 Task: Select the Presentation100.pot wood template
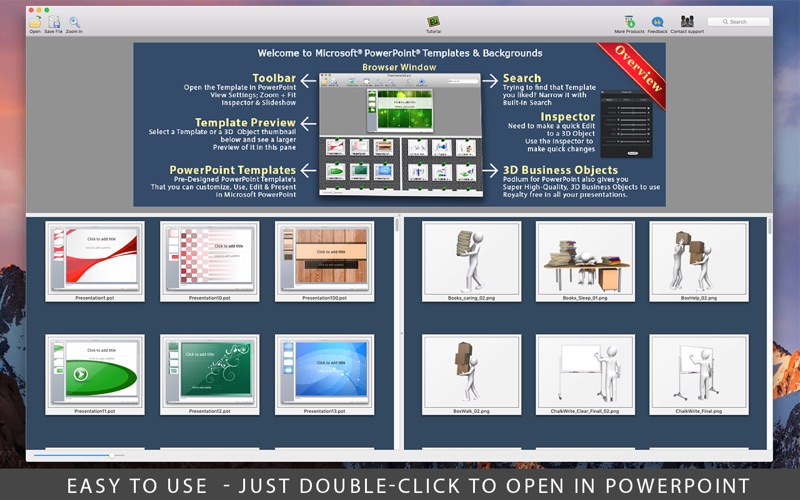pos(324,261)
